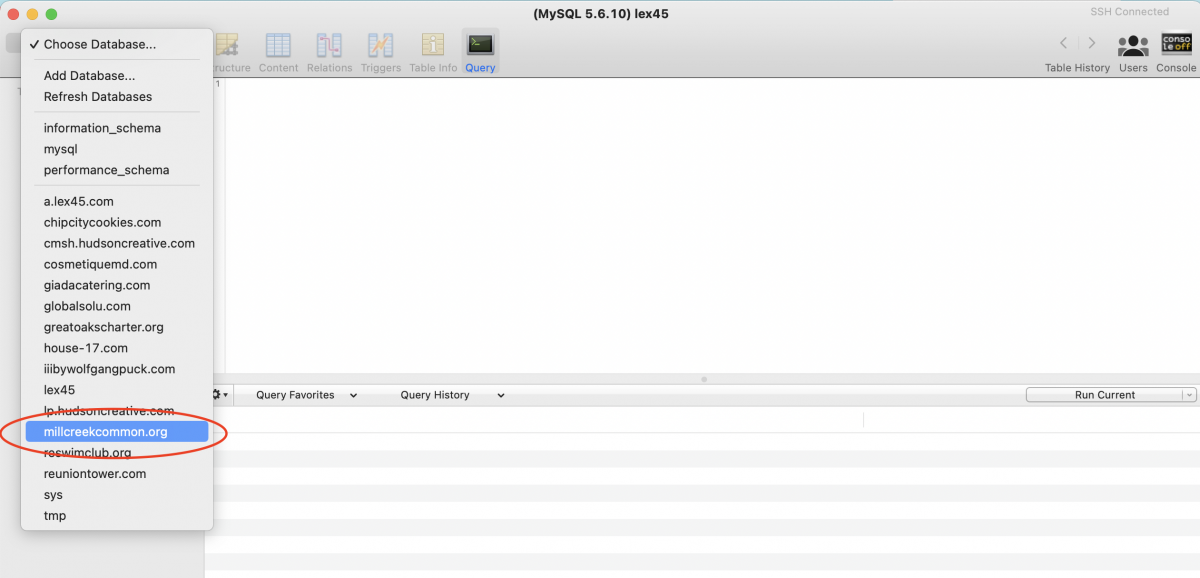Click the Run Current button
The height and width of the screenshot is (578, 1200).
coord(1104,395)
